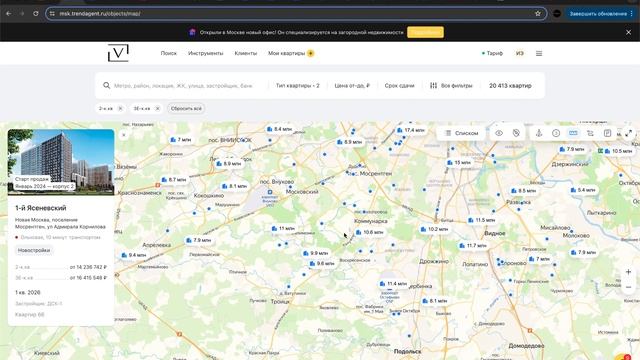This screenshot has height=360, width=640.
Task: Click the browser update button
Action: [601, 13]
